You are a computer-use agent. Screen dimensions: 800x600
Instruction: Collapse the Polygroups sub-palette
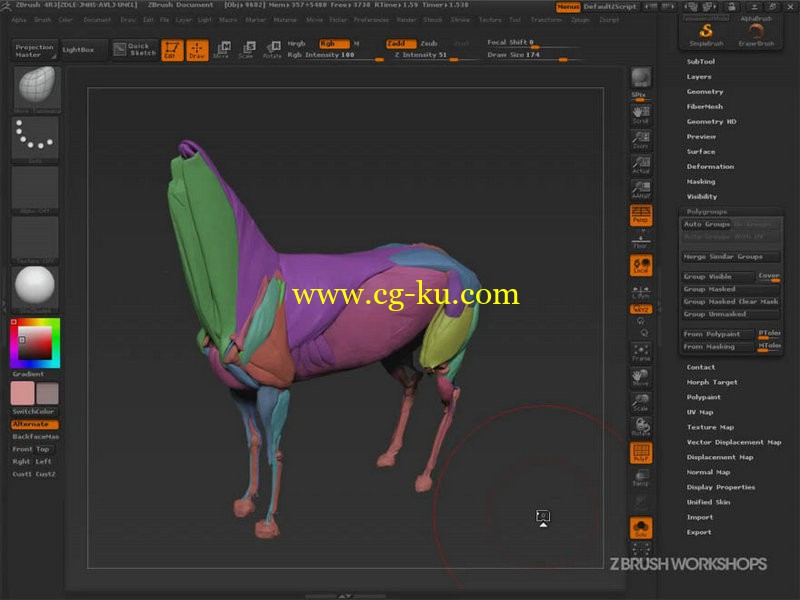[x=707, y=211]
